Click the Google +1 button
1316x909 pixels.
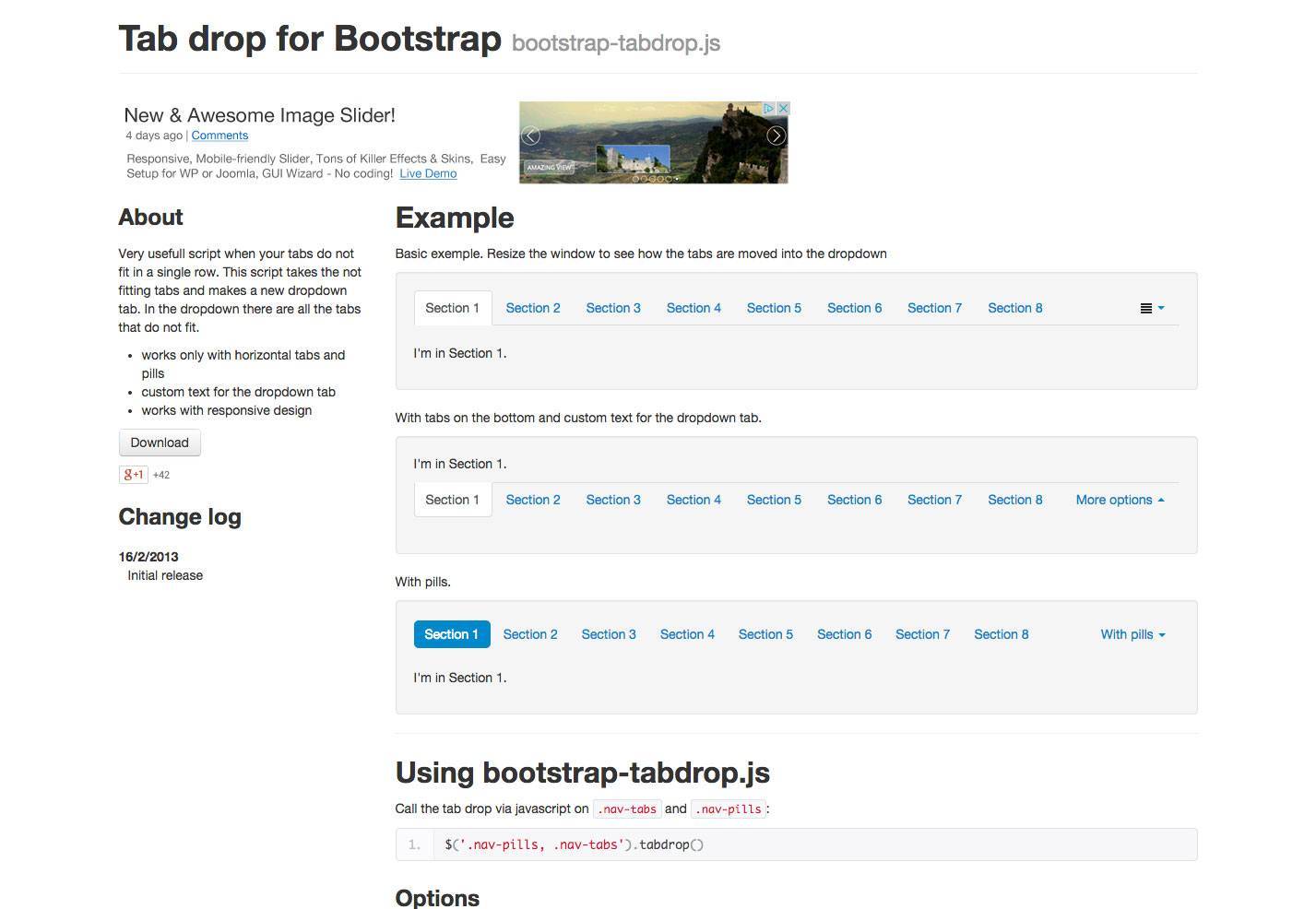coord(134,475)
